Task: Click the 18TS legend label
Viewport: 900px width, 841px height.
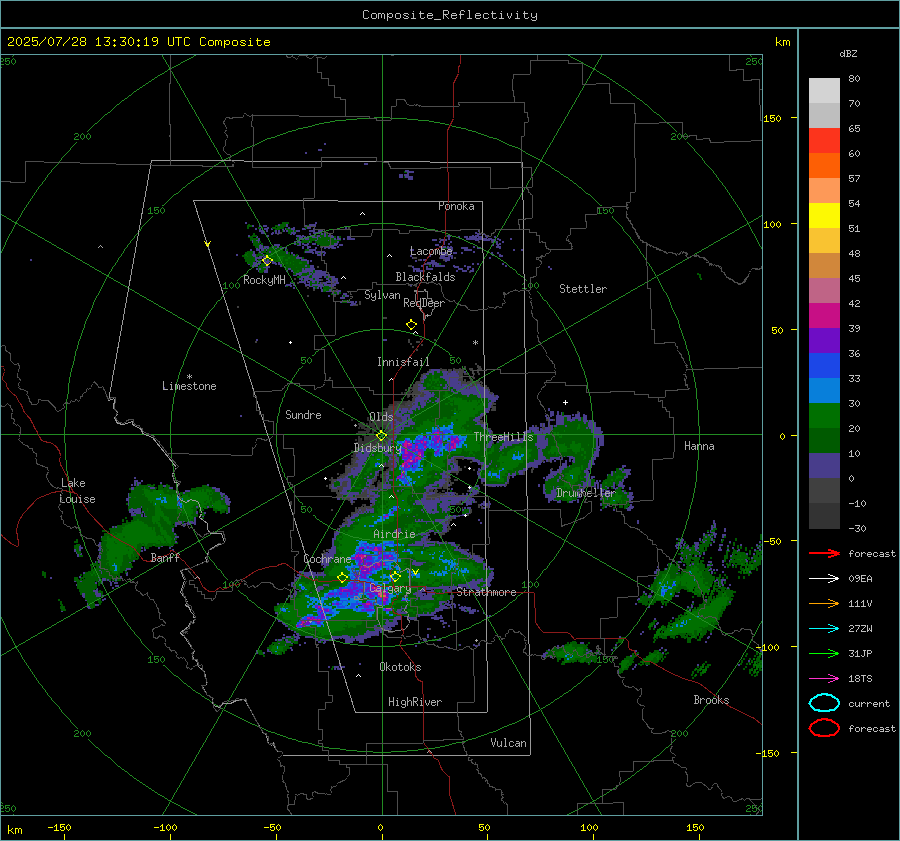Action: pyautogui.click(x=860, y=679)
